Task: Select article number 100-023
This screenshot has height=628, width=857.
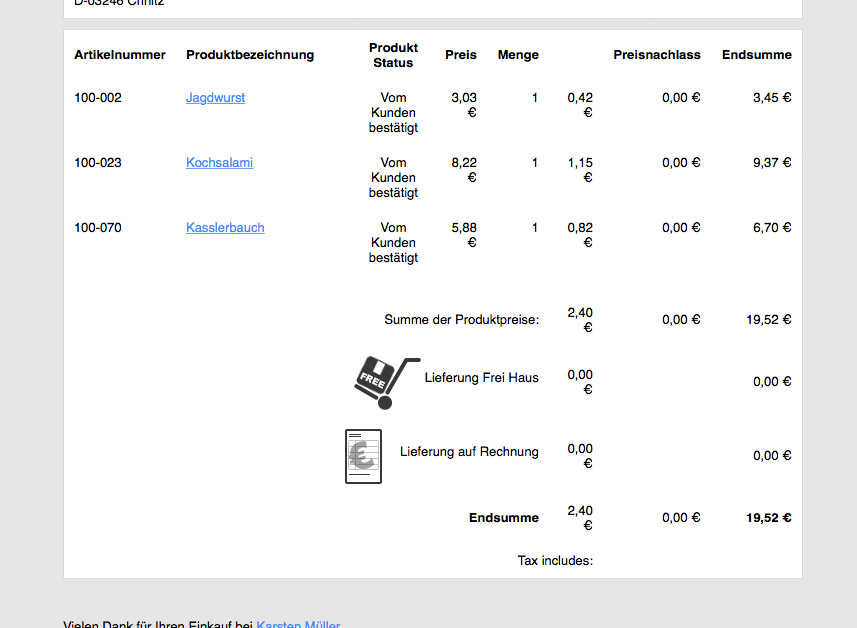Action: pos(98,163)
